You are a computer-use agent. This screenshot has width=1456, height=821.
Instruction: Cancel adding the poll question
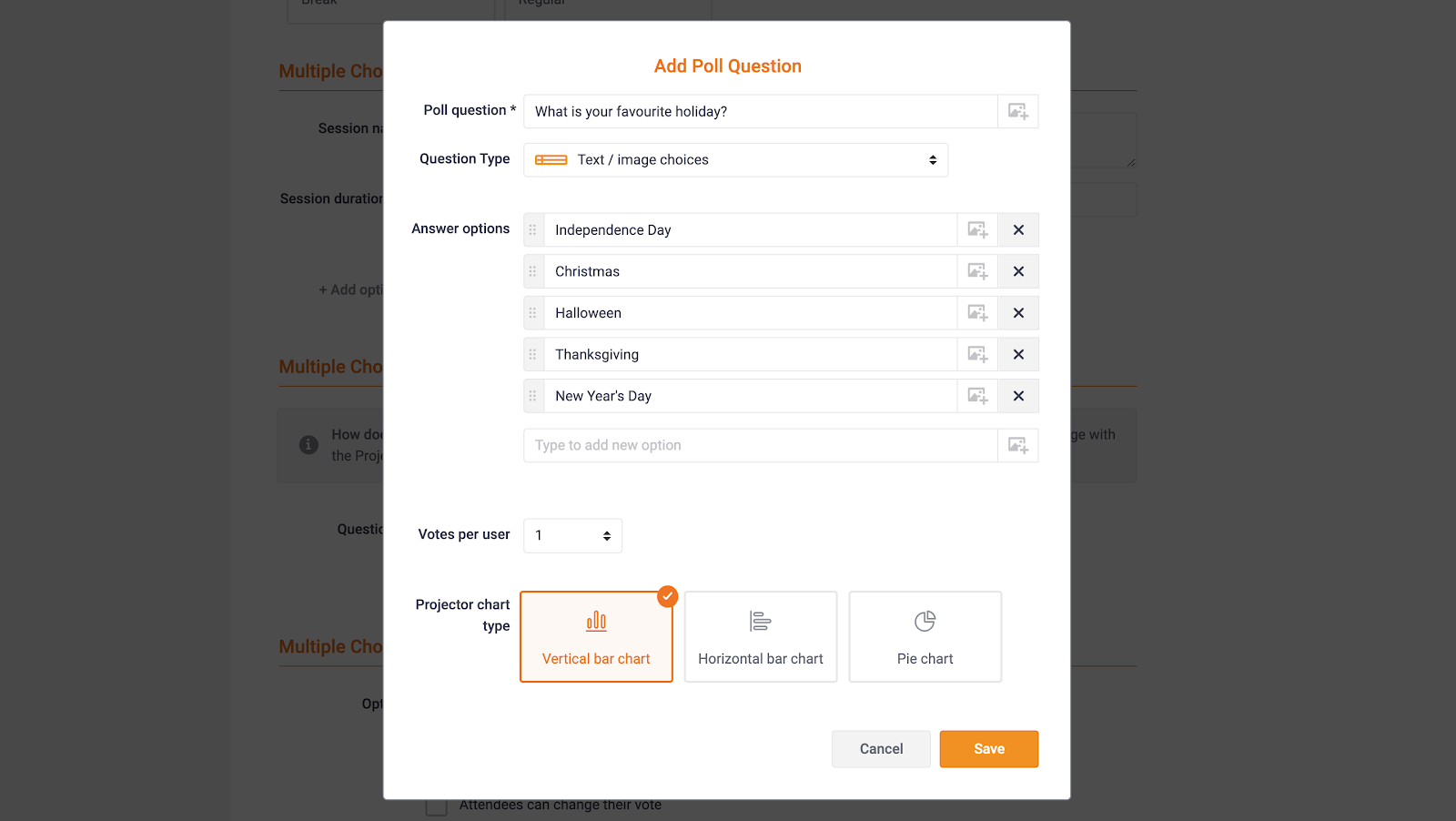881,749
